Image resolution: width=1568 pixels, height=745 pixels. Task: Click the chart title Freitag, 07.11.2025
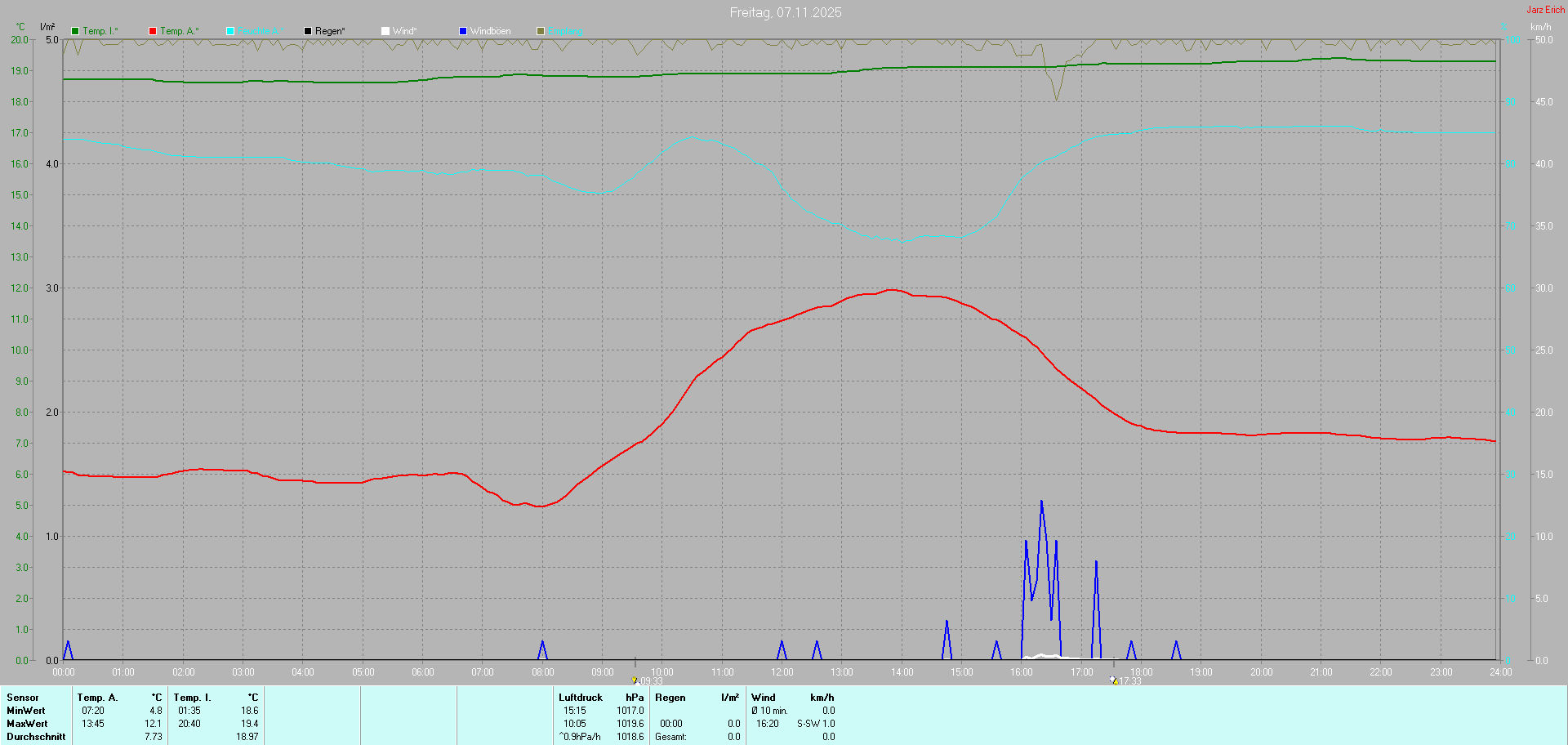point(786,12)
